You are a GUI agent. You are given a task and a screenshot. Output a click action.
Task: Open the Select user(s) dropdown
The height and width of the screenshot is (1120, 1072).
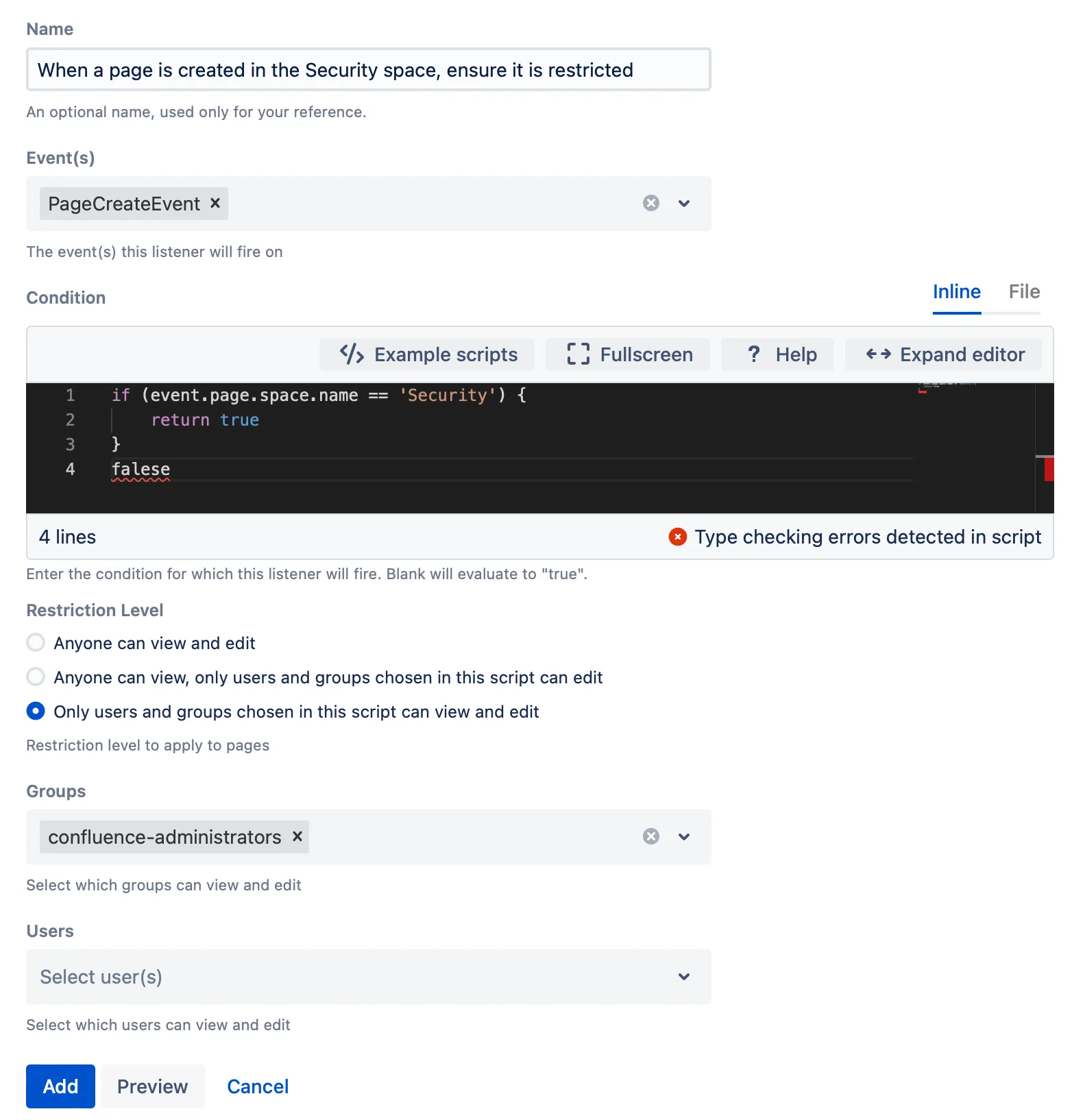click(x=369, y=977)
